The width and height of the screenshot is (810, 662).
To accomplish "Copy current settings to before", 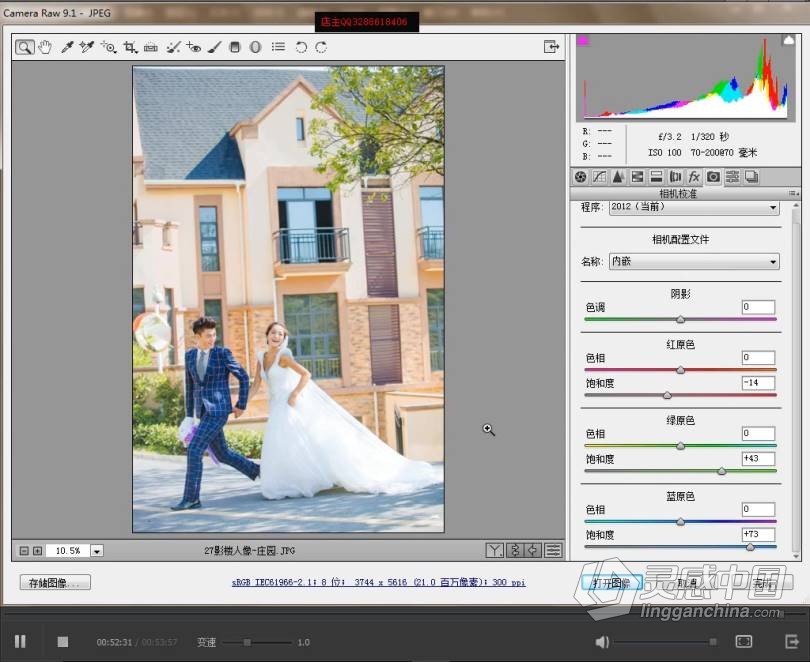I will point(533,550).
